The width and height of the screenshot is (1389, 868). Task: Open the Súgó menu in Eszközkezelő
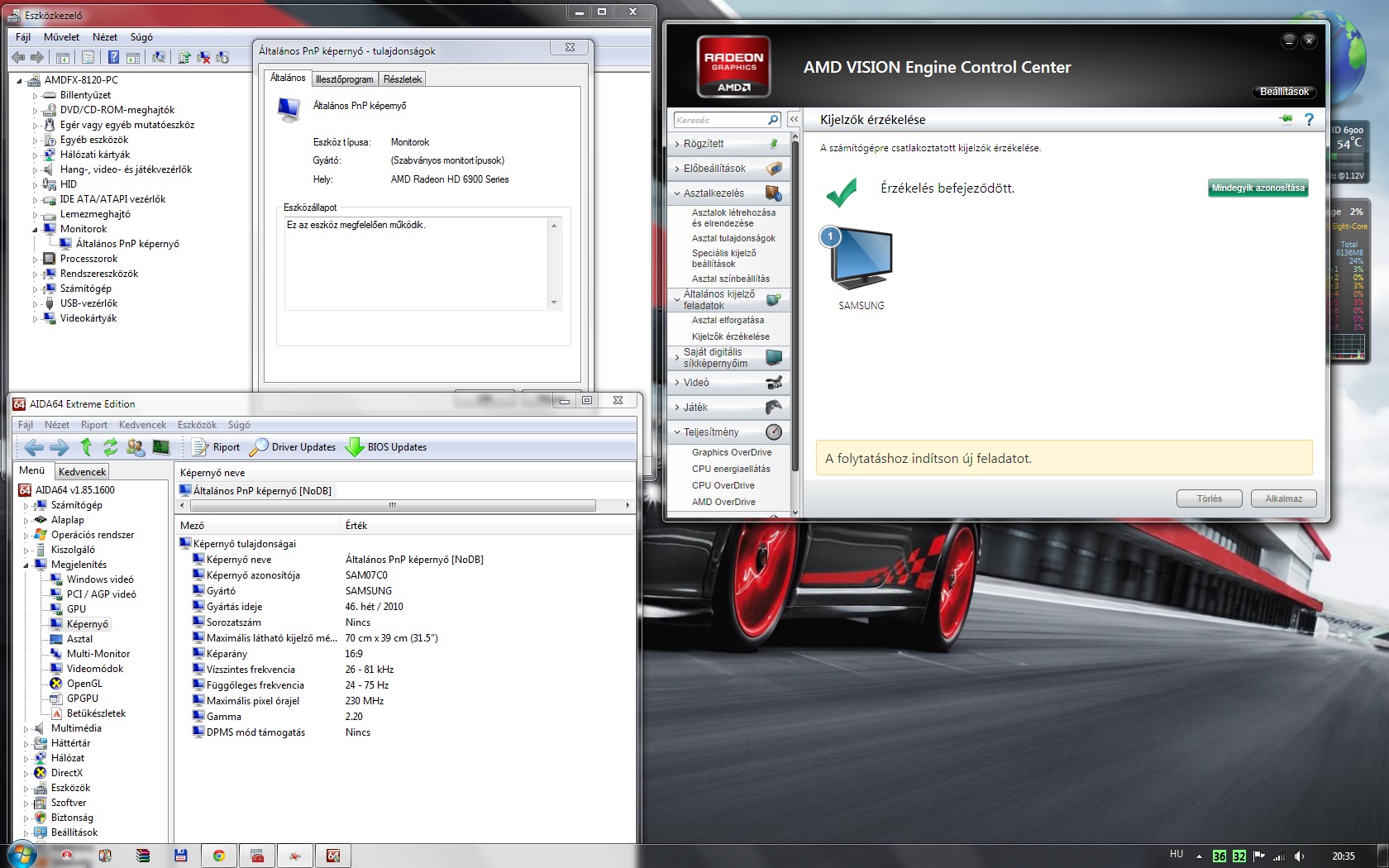141,37
